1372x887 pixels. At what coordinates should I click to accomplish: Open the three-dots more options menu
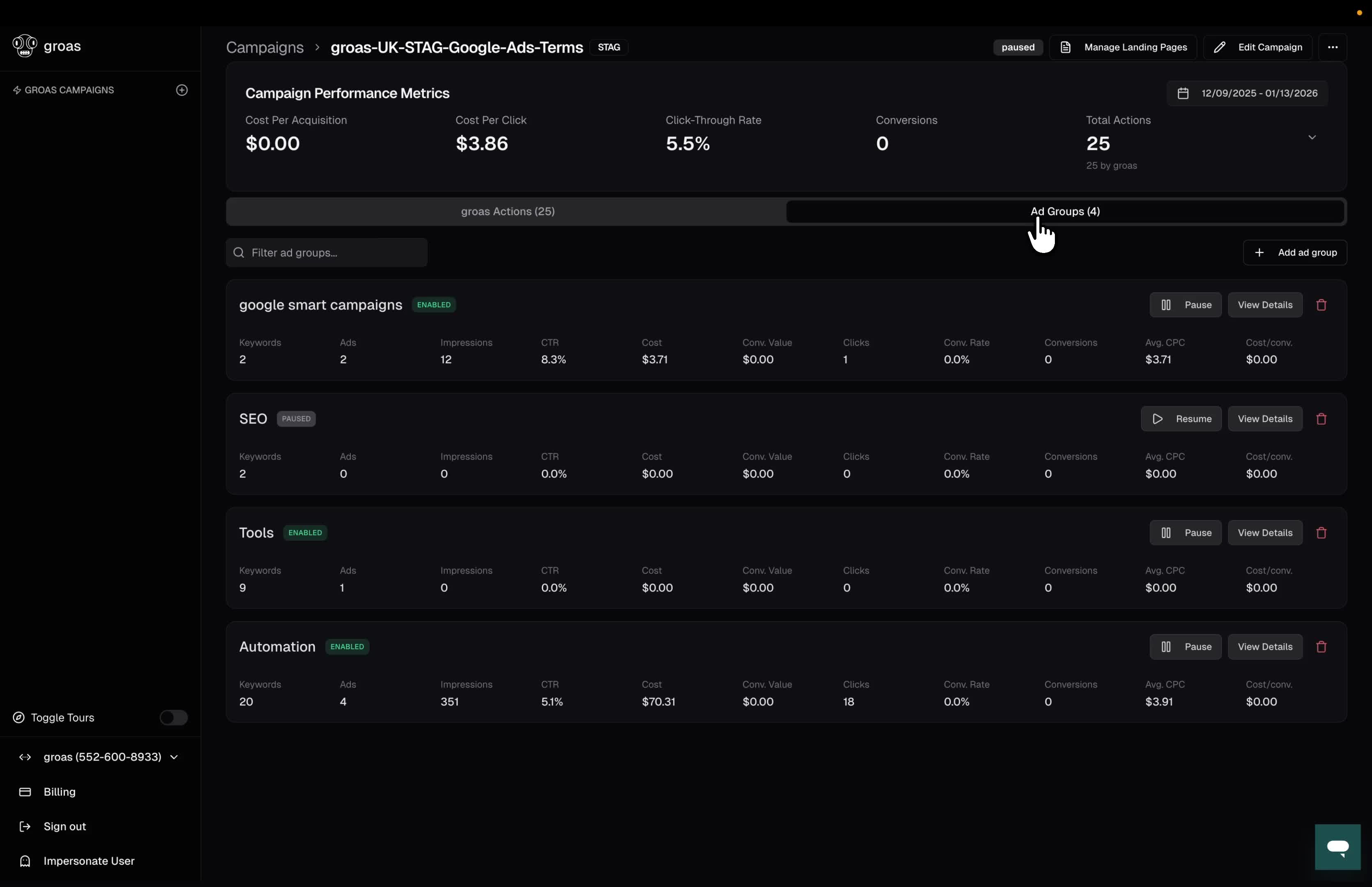click(x=1332, y=47)
